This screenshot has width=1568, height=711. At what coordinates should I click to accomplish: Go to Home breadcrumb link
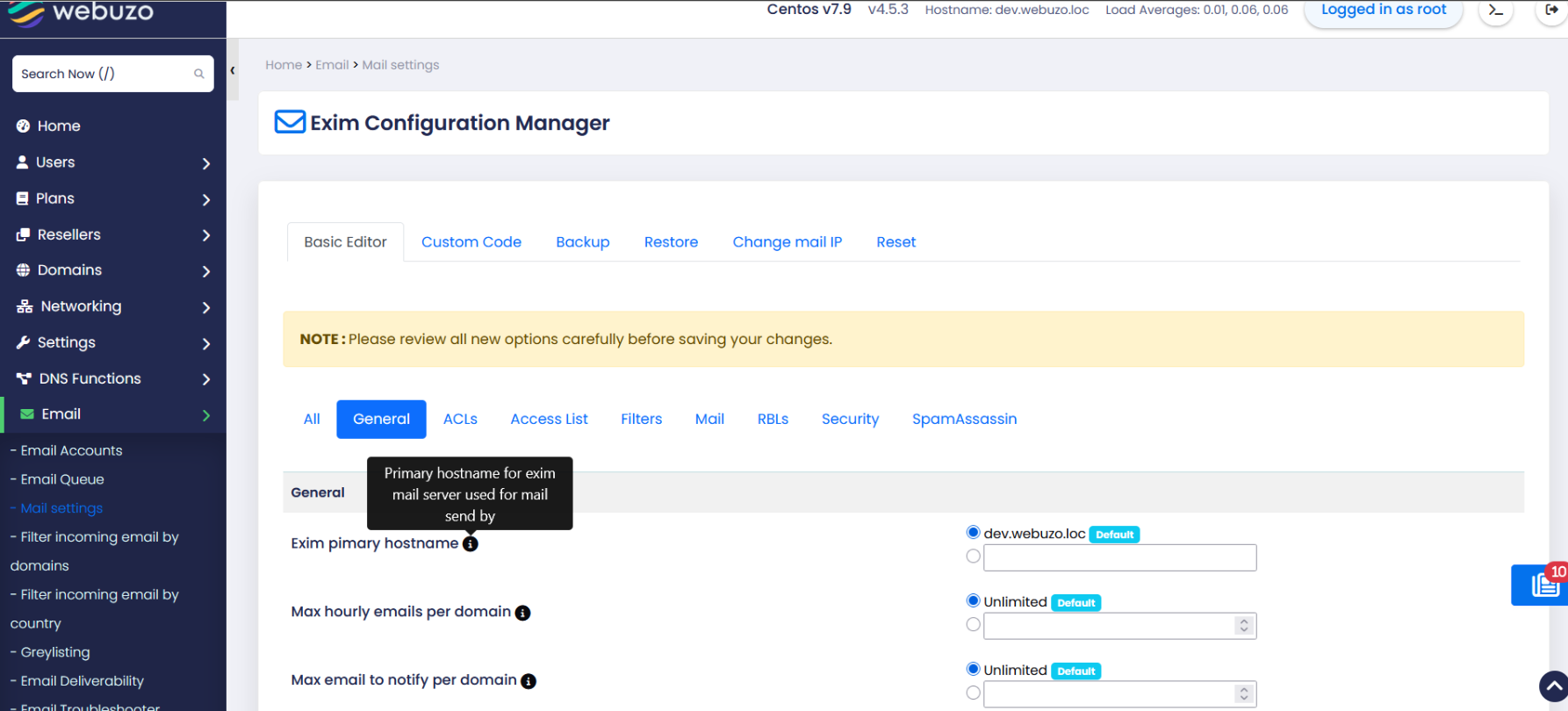coord(284,65)
